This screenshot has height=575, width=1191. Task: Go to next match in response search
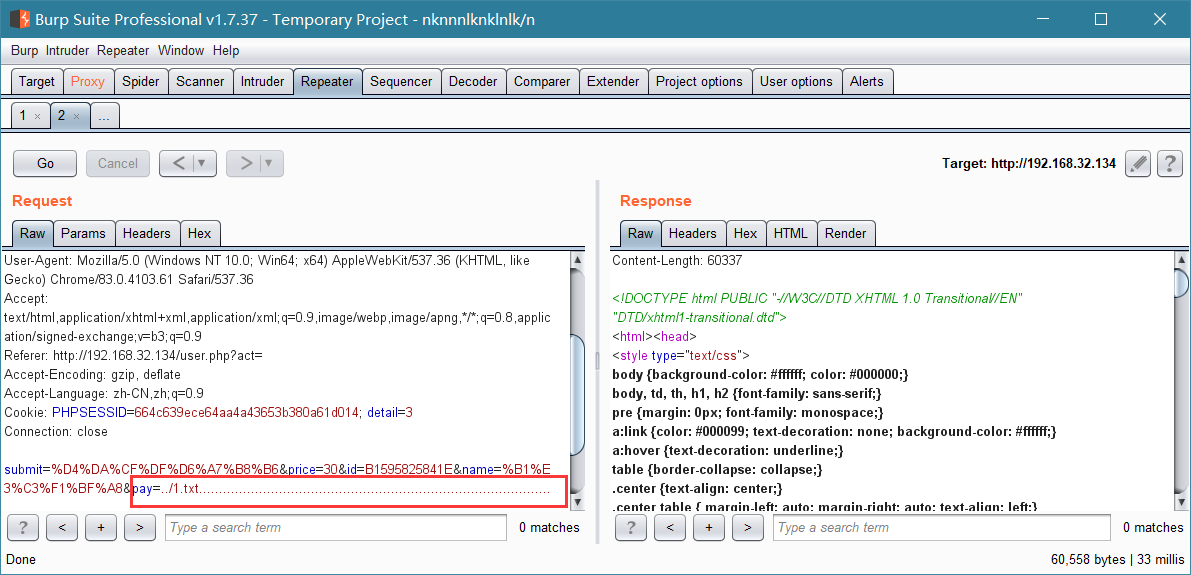tap(747, 526)
